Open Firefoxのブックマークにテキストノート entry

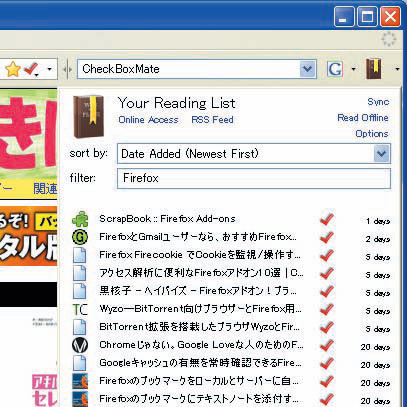[x=200, y=399]
